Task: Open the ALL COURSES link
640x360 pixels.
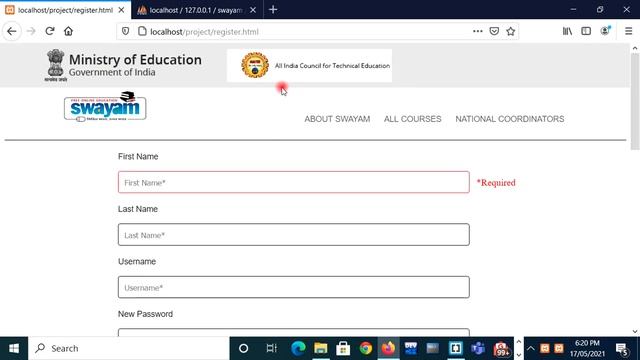Action: point(412,119)
